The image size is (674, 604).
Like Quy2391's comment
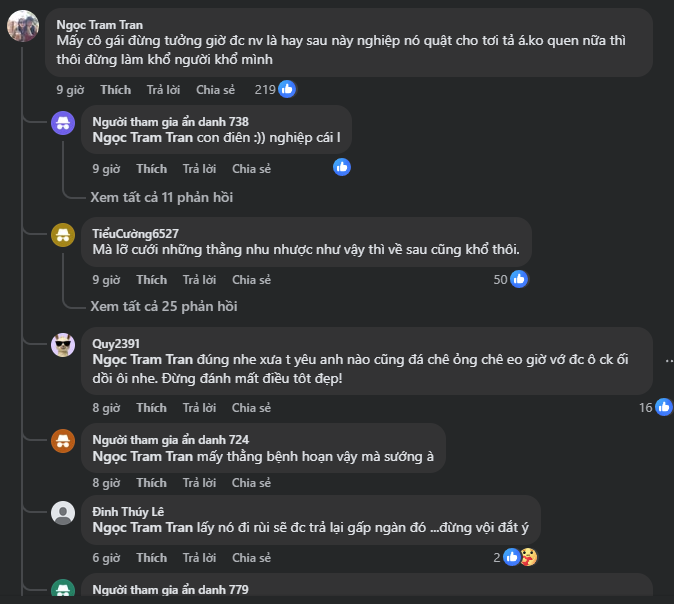pyautogui.click(x=151, y=408)
